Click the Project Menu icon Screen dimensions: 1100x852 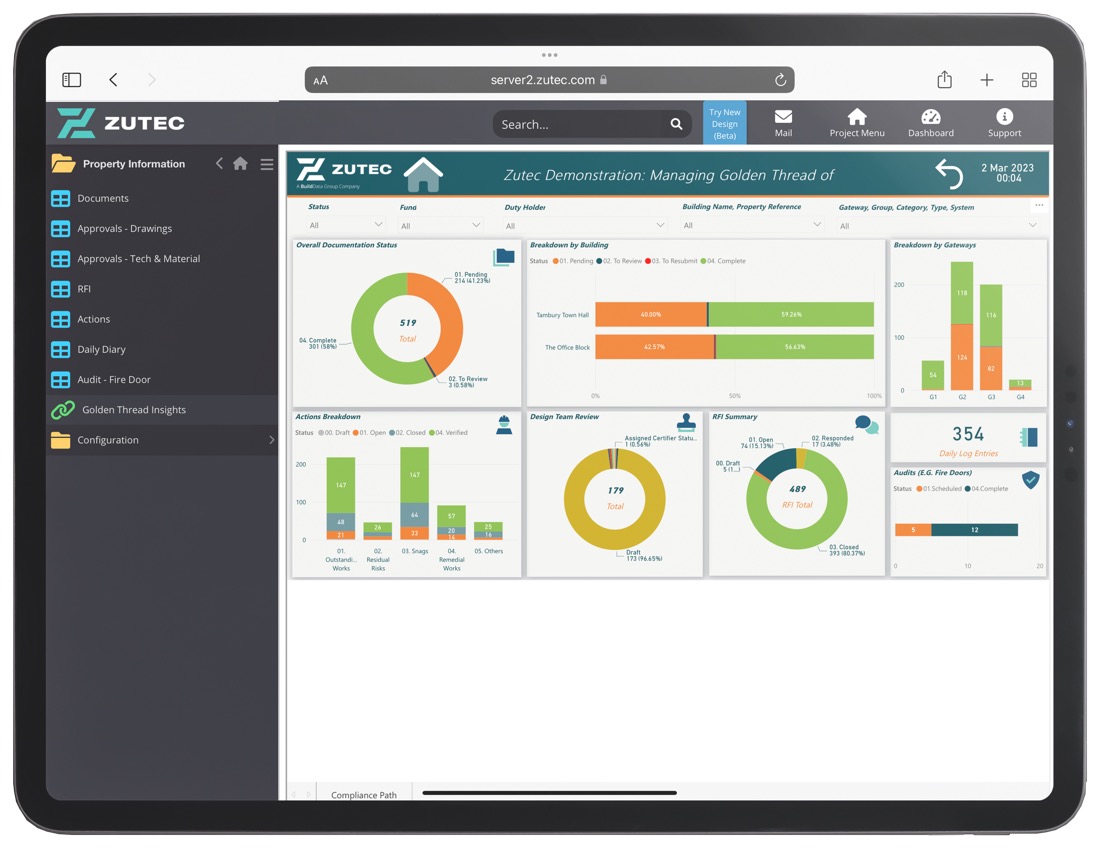coord(857,118)
